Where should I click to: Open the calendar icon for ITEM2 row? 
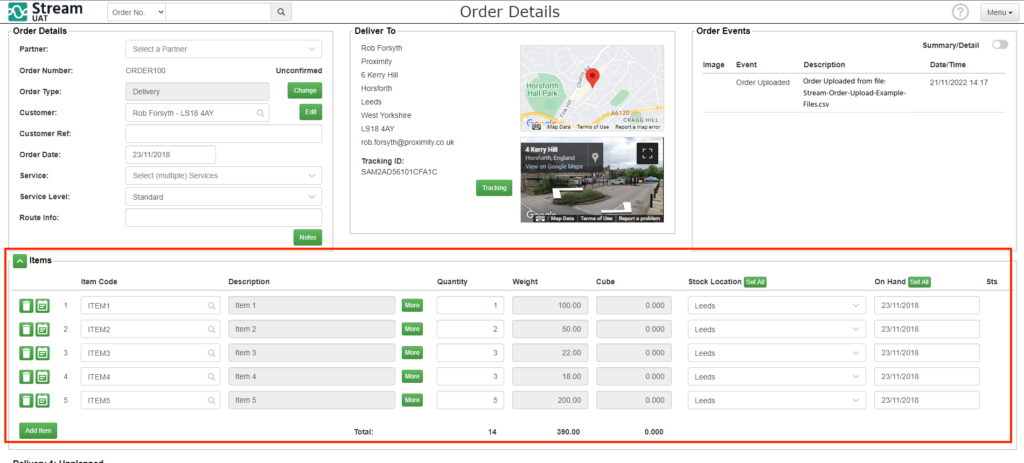click(x=42, y=329)
